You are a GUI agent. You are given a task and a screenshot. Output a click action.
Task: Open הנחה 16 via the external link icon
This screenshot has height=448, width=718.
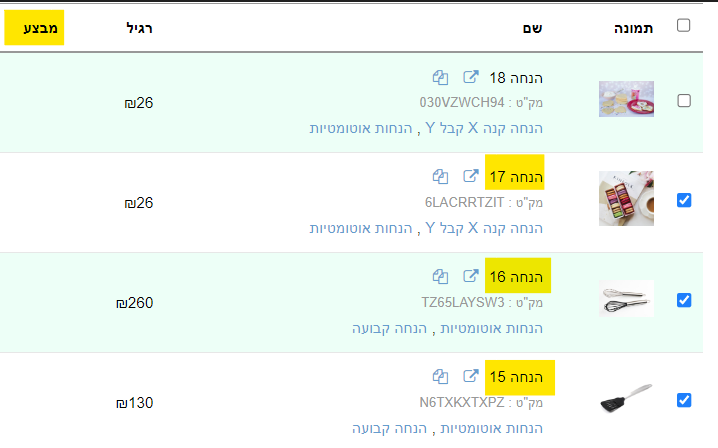(470, 276)
